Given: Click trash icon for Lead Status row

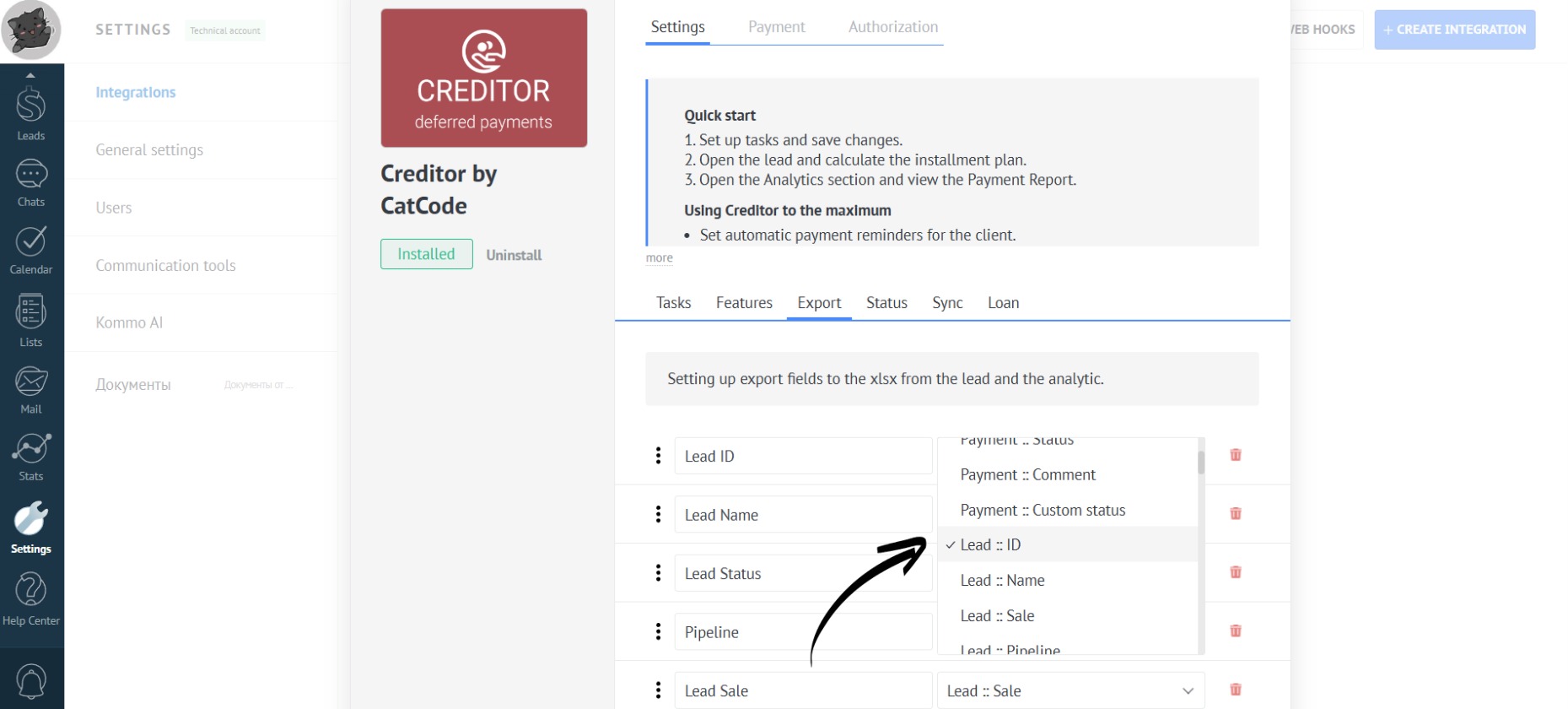Looking at the screenshot, I should (1236, 572).
